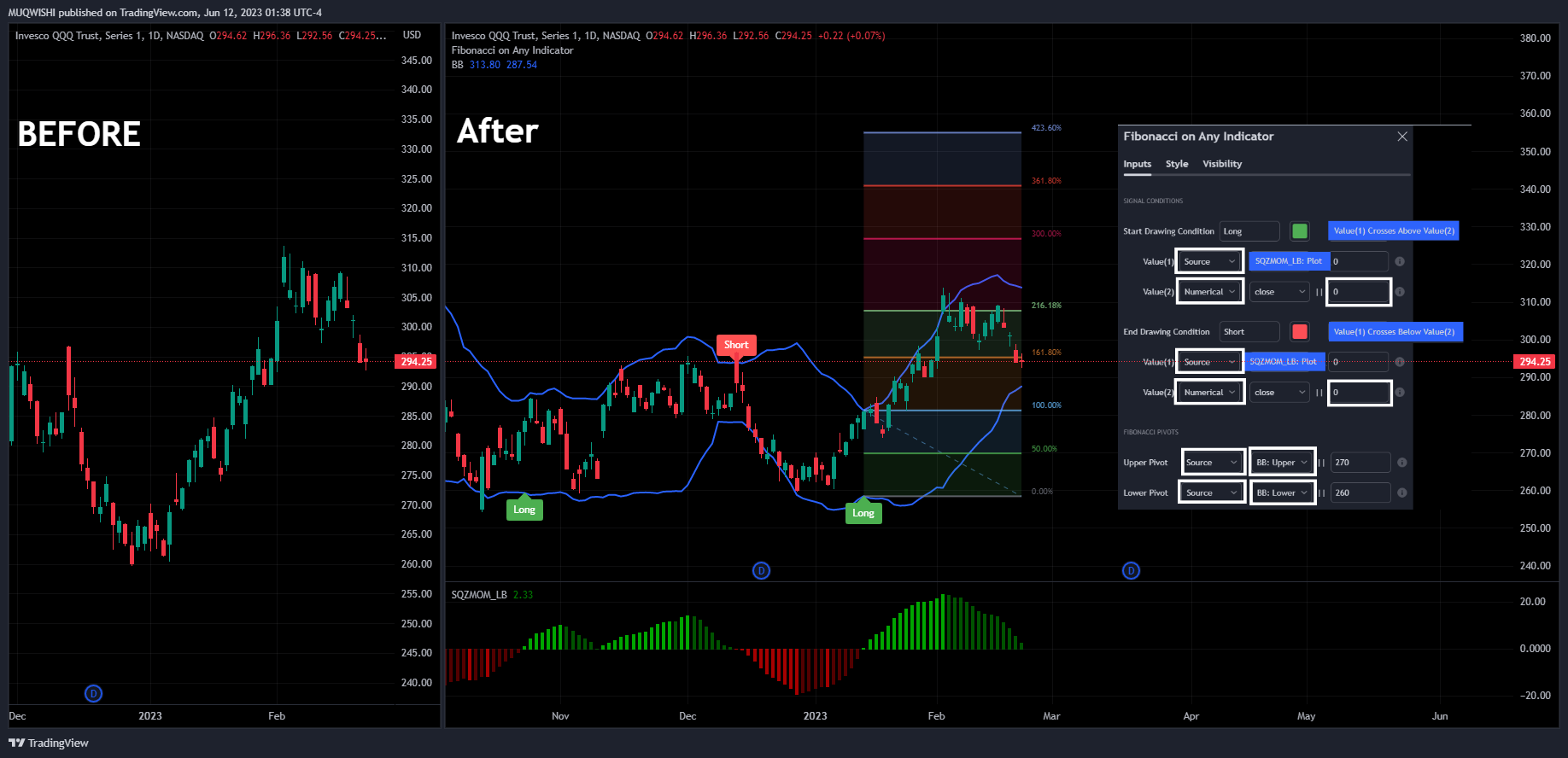Click Start condition Value(1) numeric field
1568x758 pixels.
1359,261
